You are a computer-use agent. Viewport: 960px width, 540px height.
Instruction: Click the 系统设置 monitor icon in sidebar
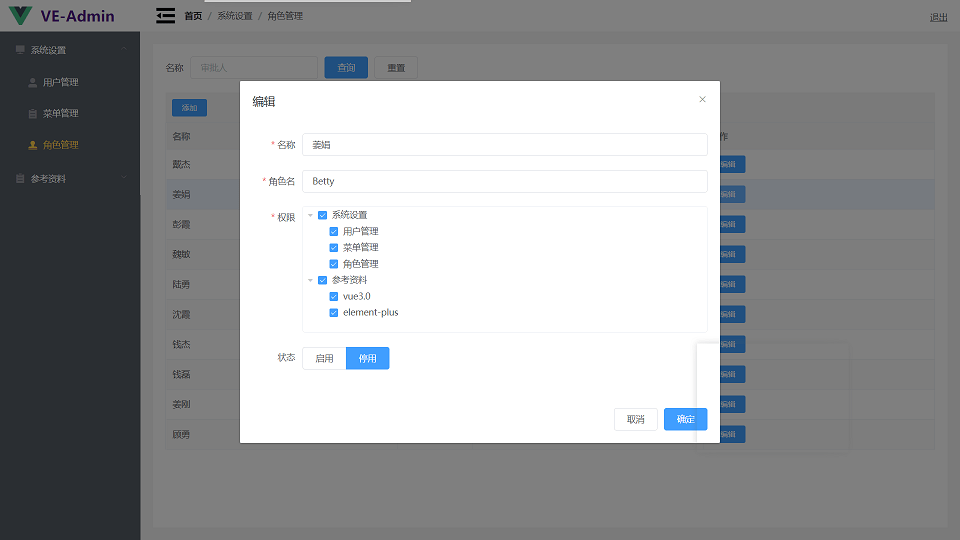(20, 50)
